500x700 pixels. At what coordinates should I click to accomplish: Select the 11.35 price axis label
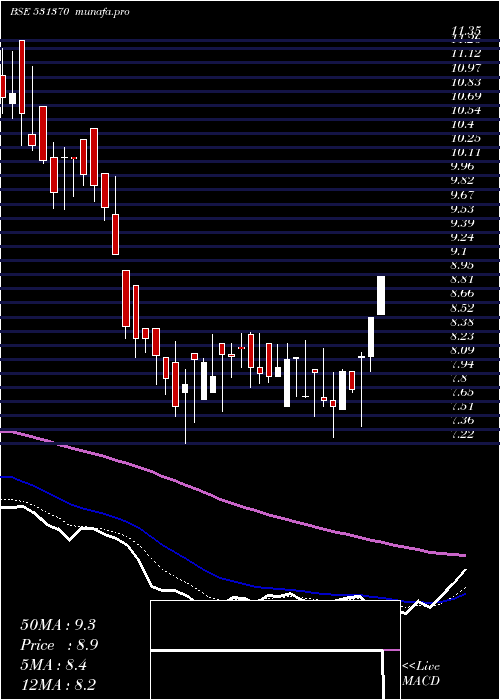click(x=466, y=30)
